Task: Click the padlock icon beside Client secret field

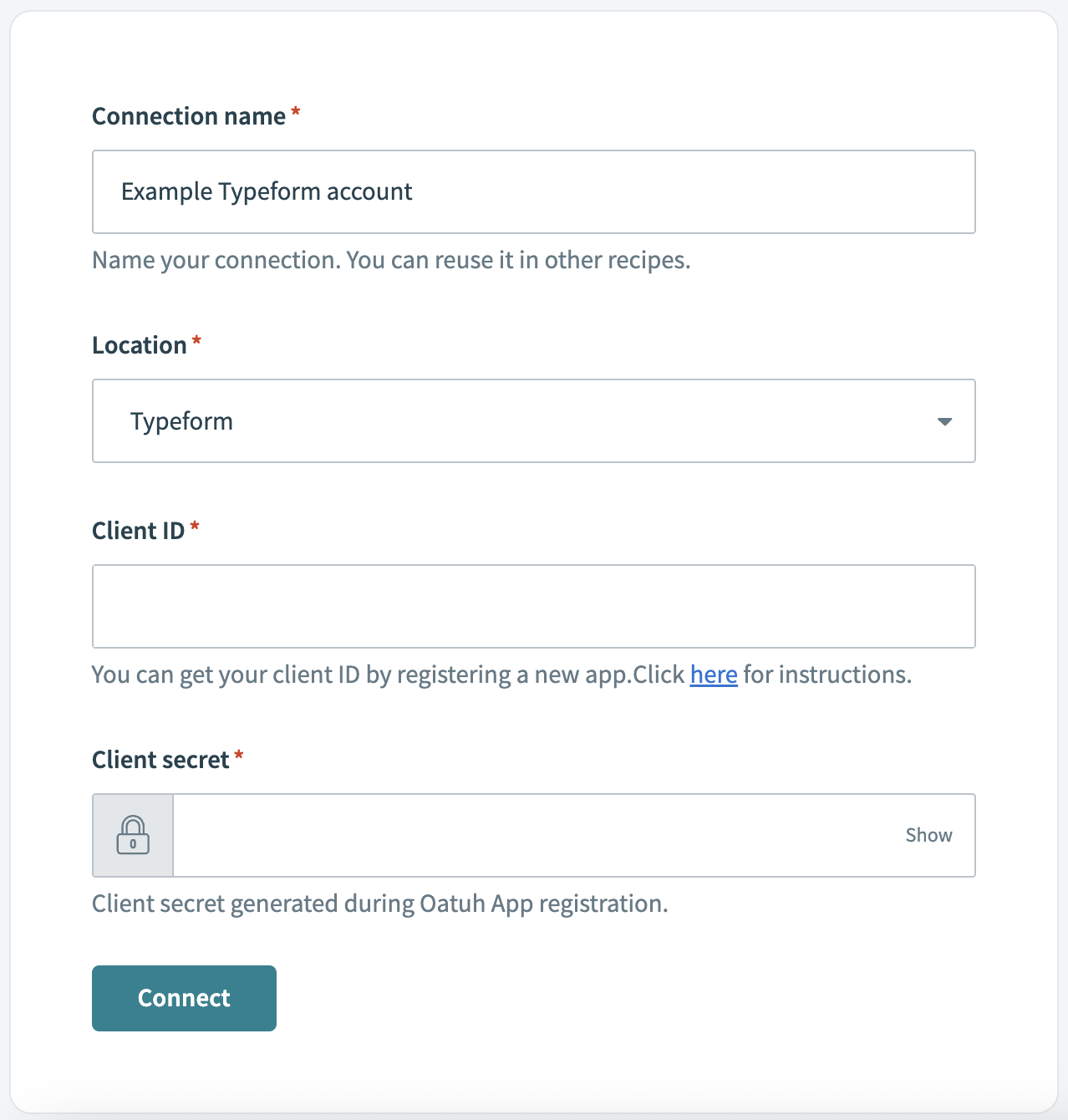Action: point(132,835)
